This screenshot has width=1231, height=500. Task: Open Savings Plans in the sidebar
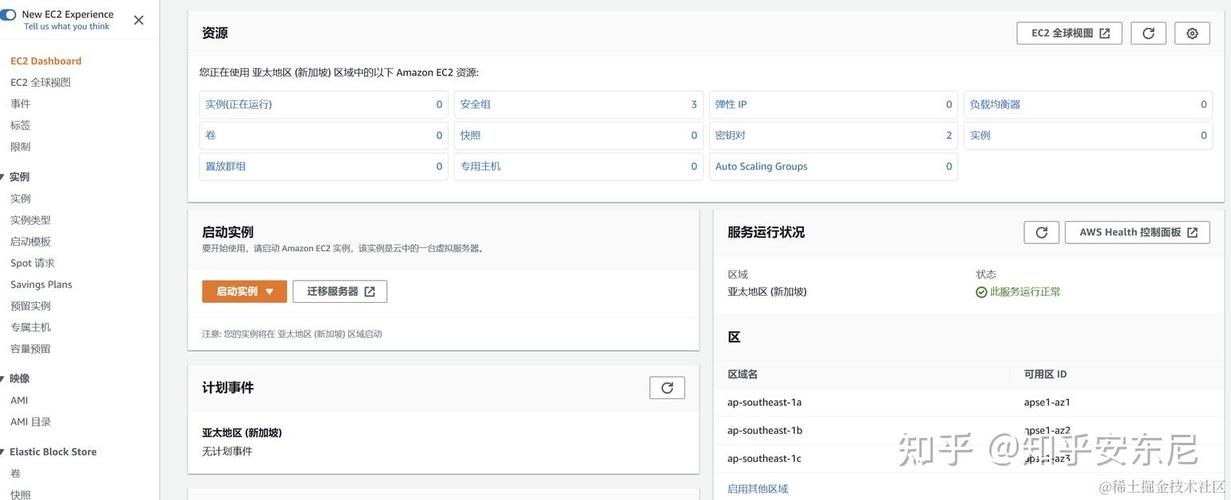click(x=41, y=285)
